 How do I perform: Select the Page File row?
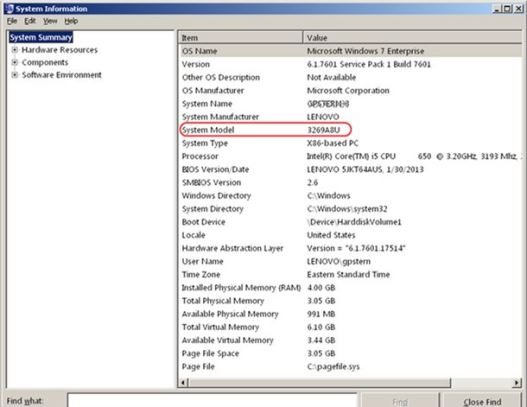[350, 366]
